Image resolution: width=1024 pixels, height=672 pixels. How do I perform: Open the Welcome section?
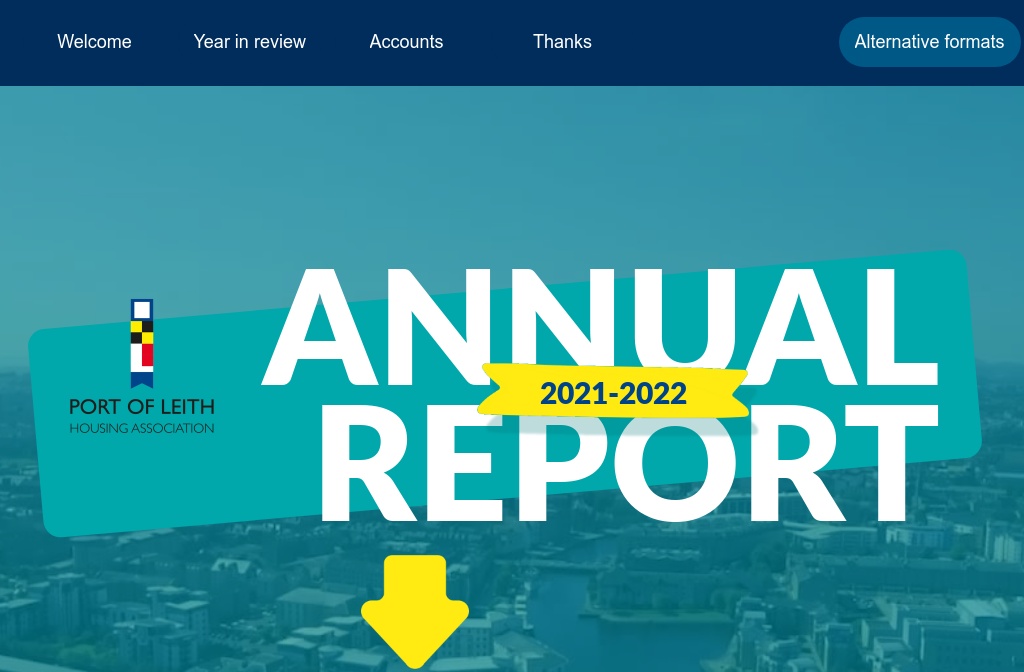click(94, 42)
